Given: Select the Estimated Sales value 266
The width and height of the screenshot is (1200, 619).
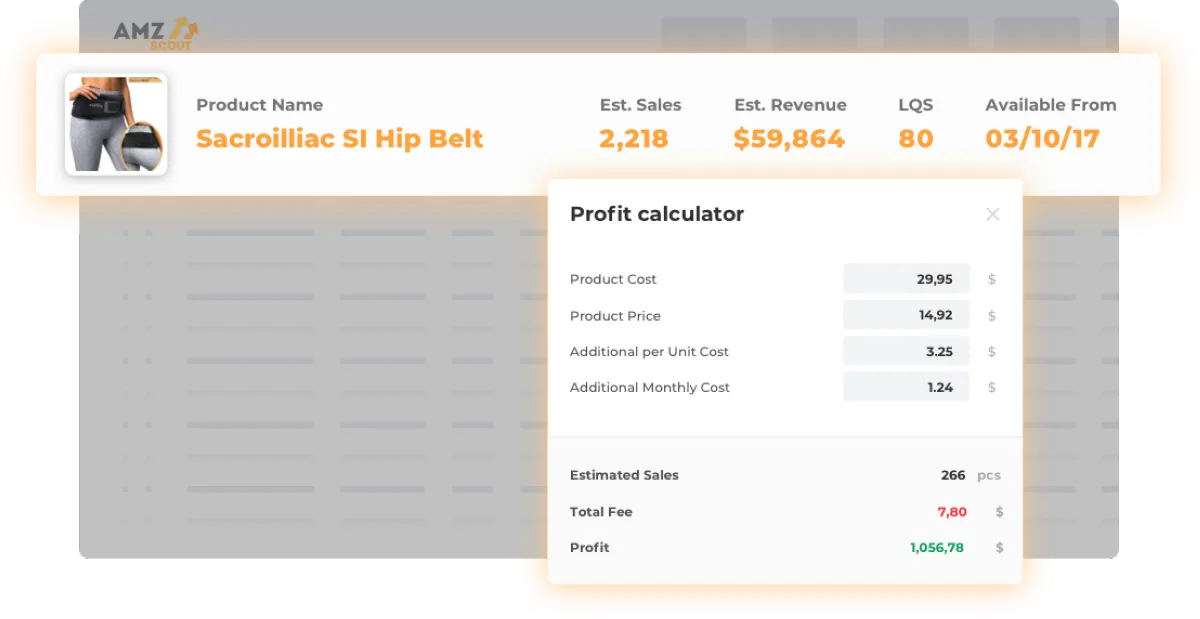Looking at the screenshot, I should pos(953,475).
